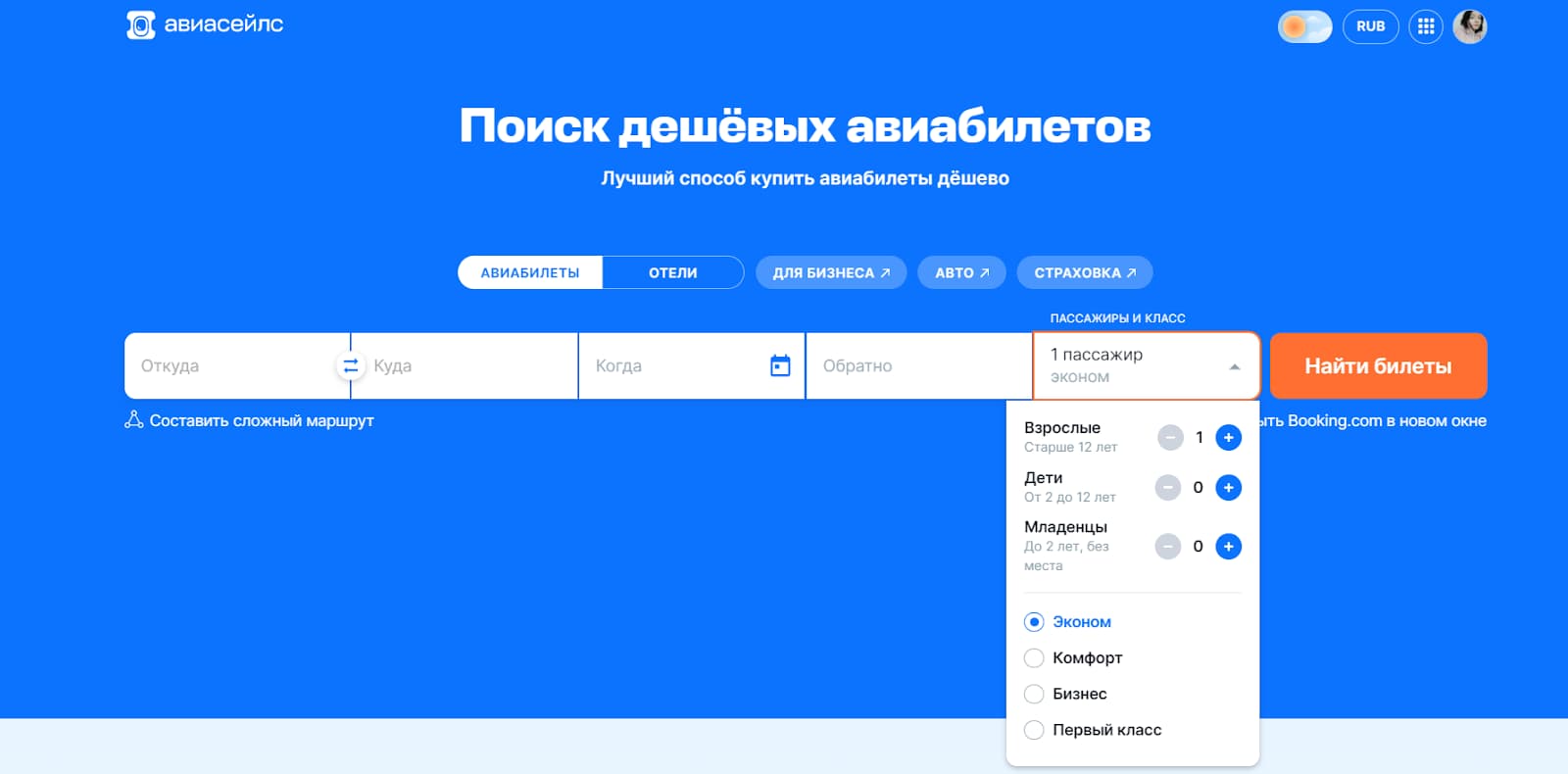Click the Booking.com new window option text
This screenshot has height=774, width=1568.
1373,420
